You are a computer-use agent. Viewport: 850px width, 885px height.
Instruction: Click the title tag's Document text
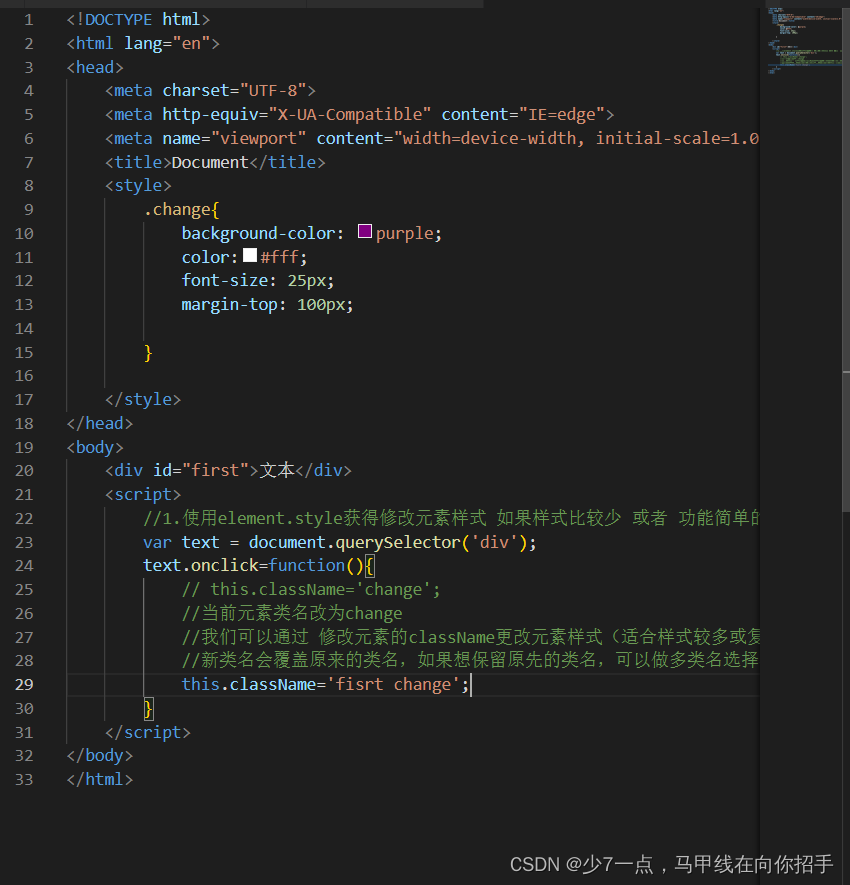[x=210, y=163]
